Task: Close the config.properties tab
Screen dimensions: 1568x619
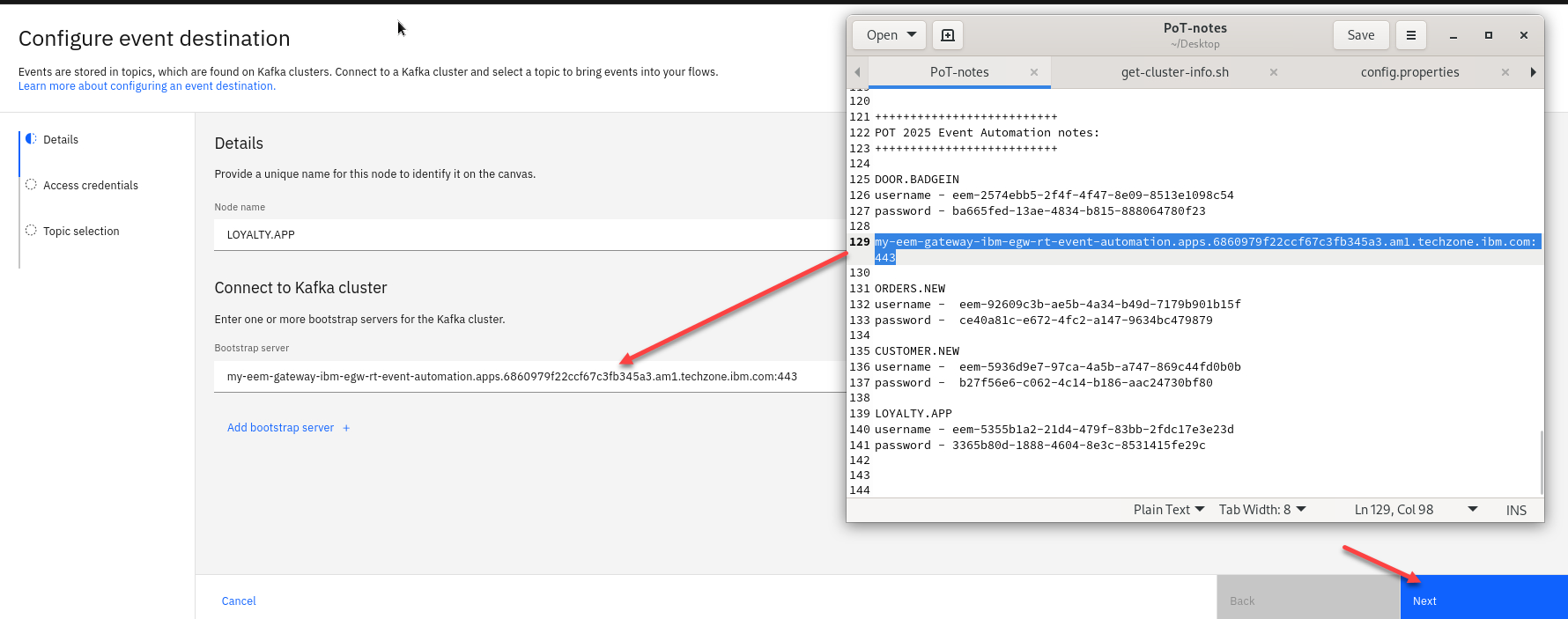Action: point(1505,72)
